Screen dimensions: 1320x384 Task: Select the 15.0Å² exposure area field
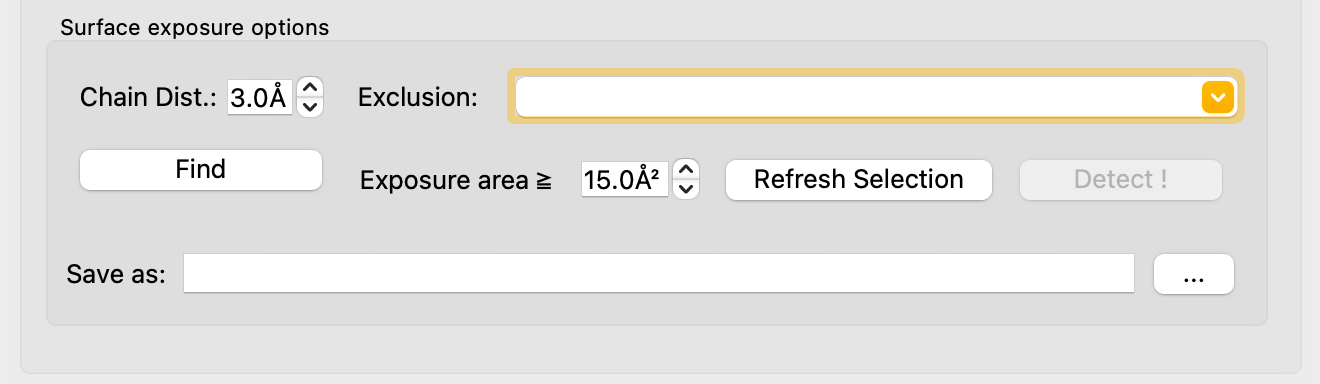click(625, 180)
